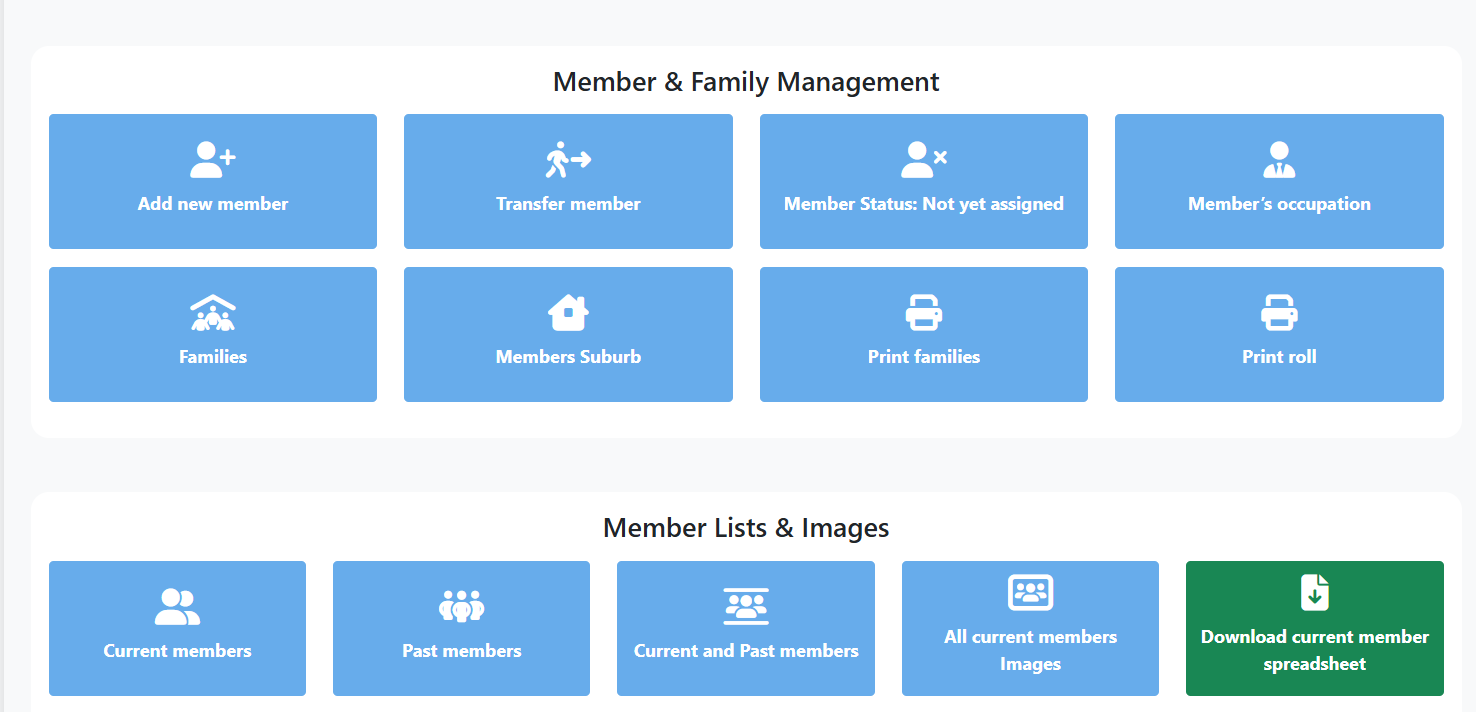Click the Member's occupation businessman icon
The width and height of the screenshot is (1476, 712).
point(1279,159)
